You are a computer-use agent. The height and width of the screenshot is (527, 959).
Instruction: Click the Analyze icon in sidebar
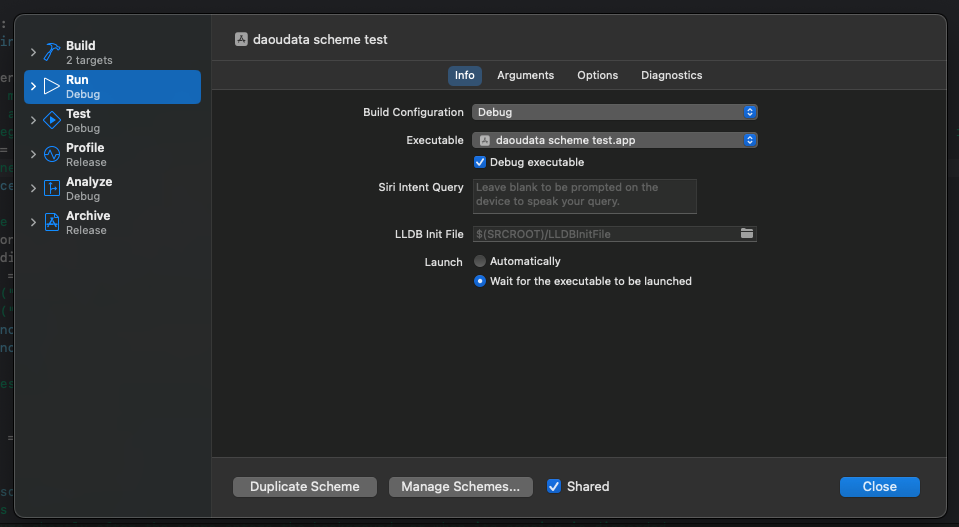tap(51, 188)
